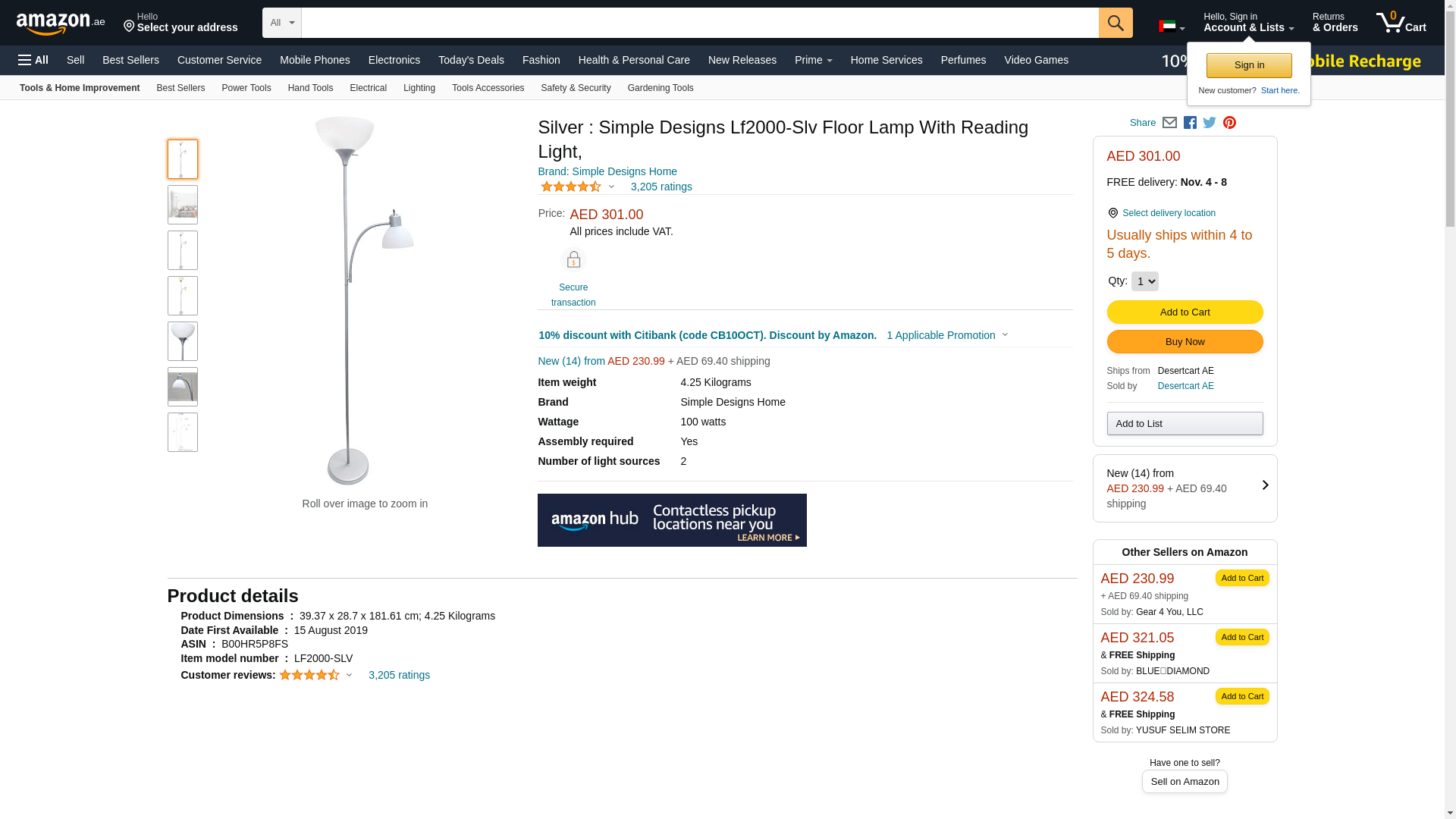
Task: Share product on Pinterest
Action: click(x=1229, y=123)
